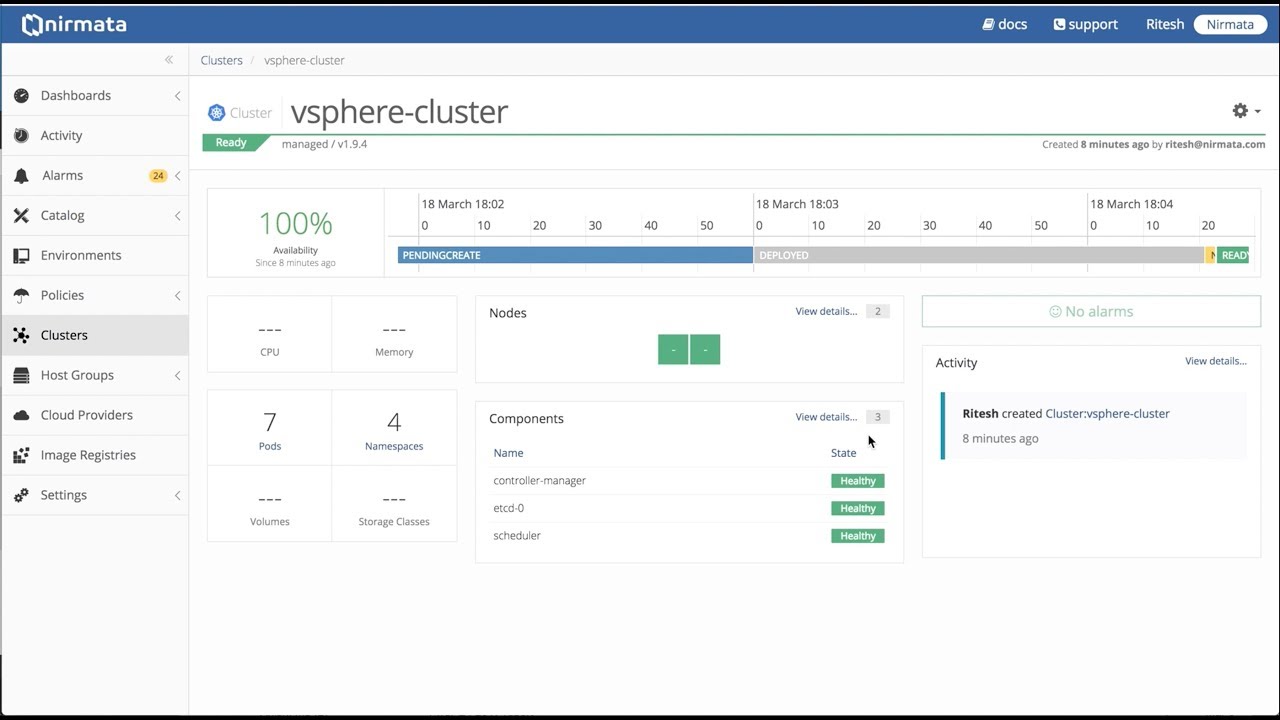Click the green Ready status label

pos(231,143)
